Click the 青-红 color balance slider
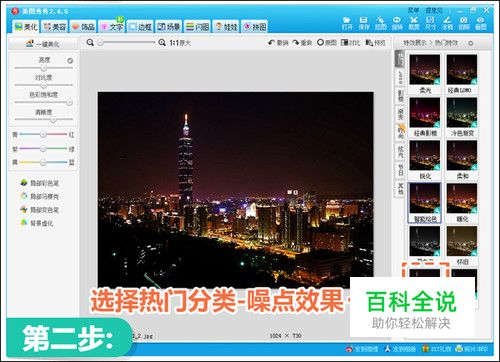500x362 pixels. [43, 134]
